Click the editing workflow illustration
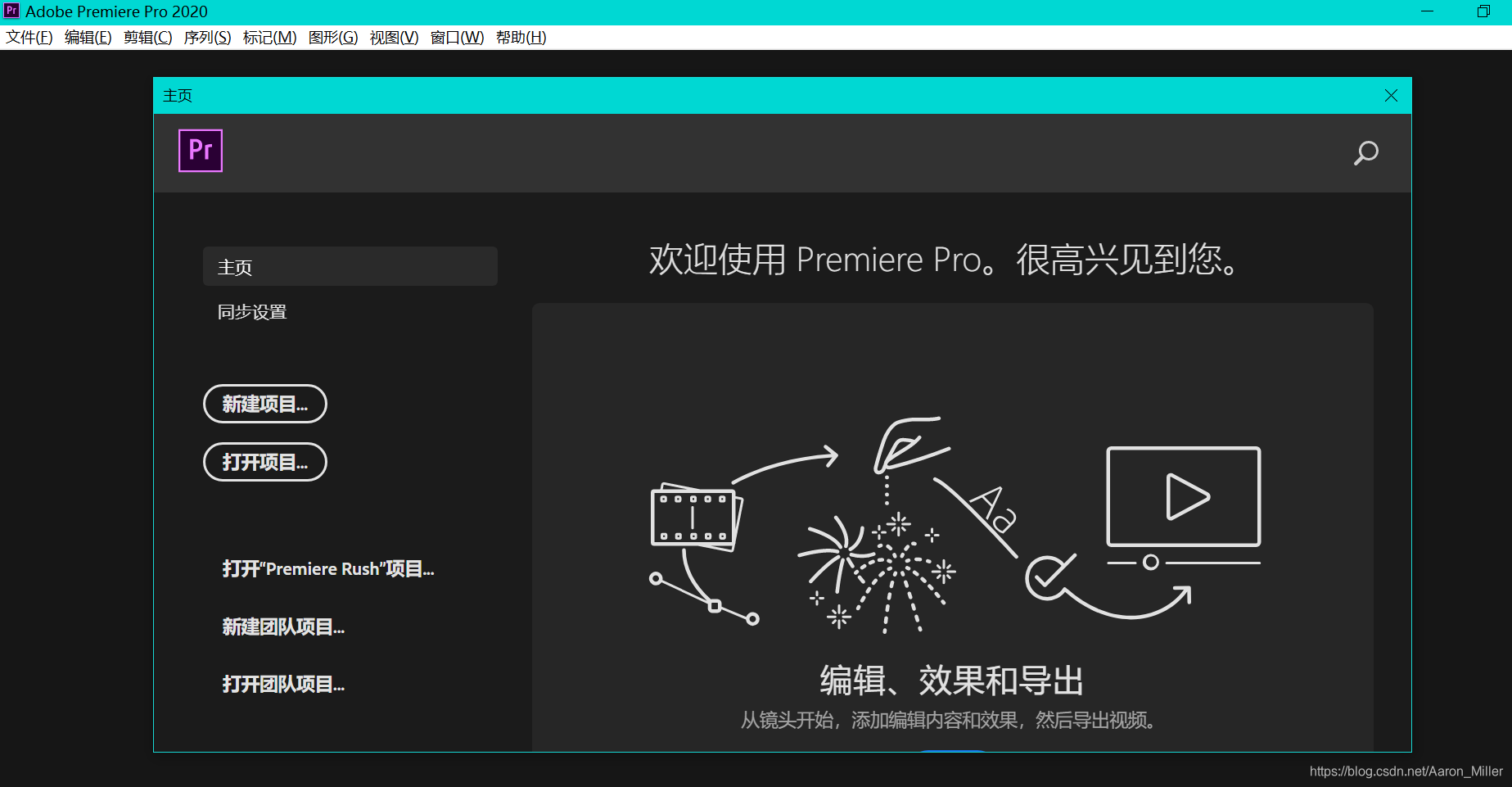The height and width of the screenshot is (787, 1512). [955, 525]
